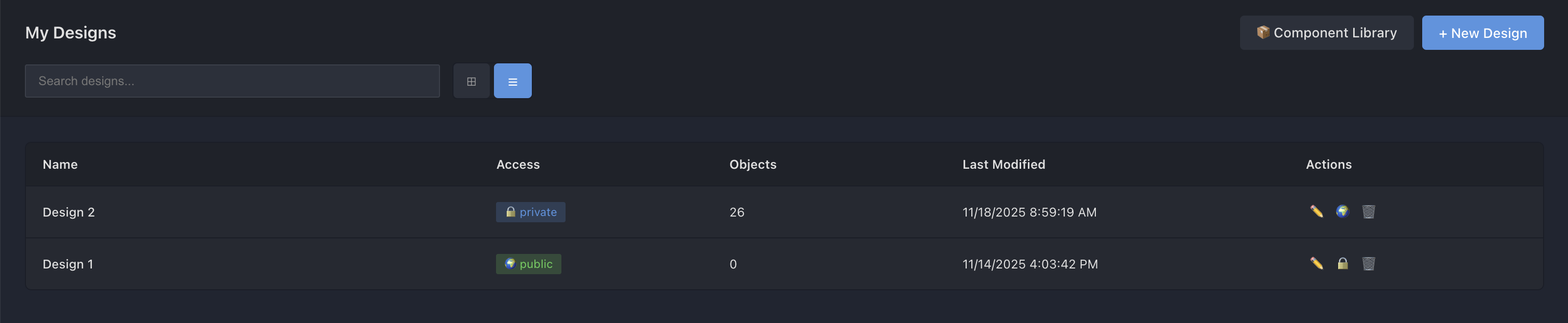Image resolution: width=1568 pixels, height=323 pixels.
Task: Focus the Search designs field
Action: click(x=232, y=81)
